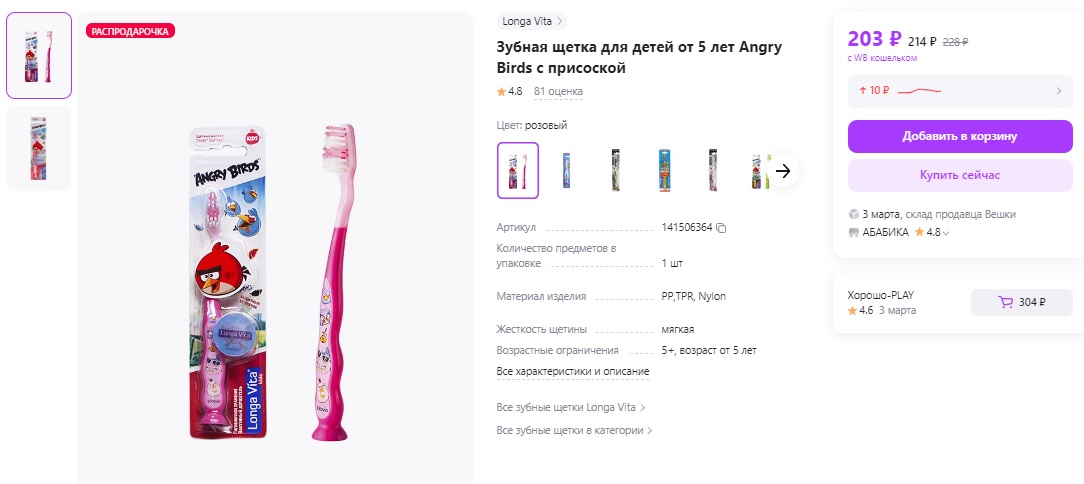Expand the price history row chevron
Screen dimensions: 1084x484
pos(1059,91)
